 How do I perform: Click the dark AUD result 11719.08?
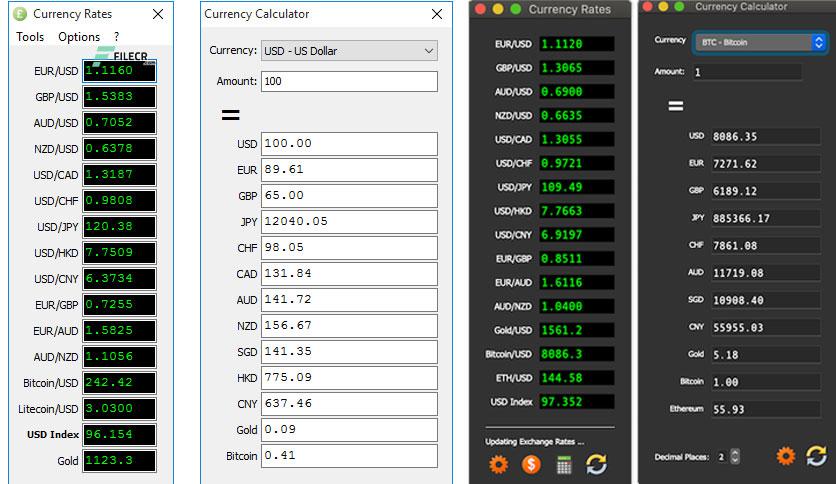766,273
